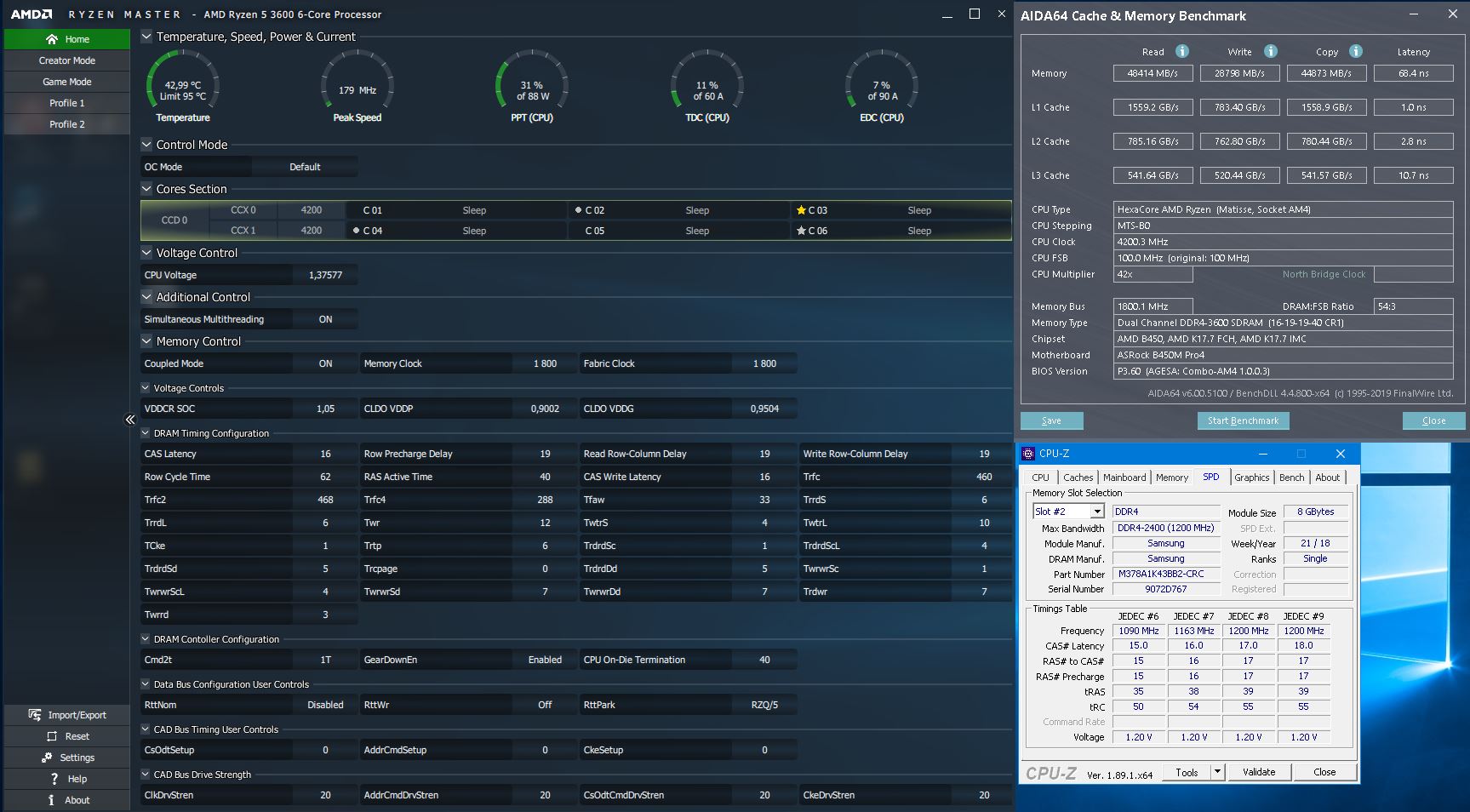1470x812 pixels.
Task: Click the gold star beside core C 03
Action: [801, 210]
